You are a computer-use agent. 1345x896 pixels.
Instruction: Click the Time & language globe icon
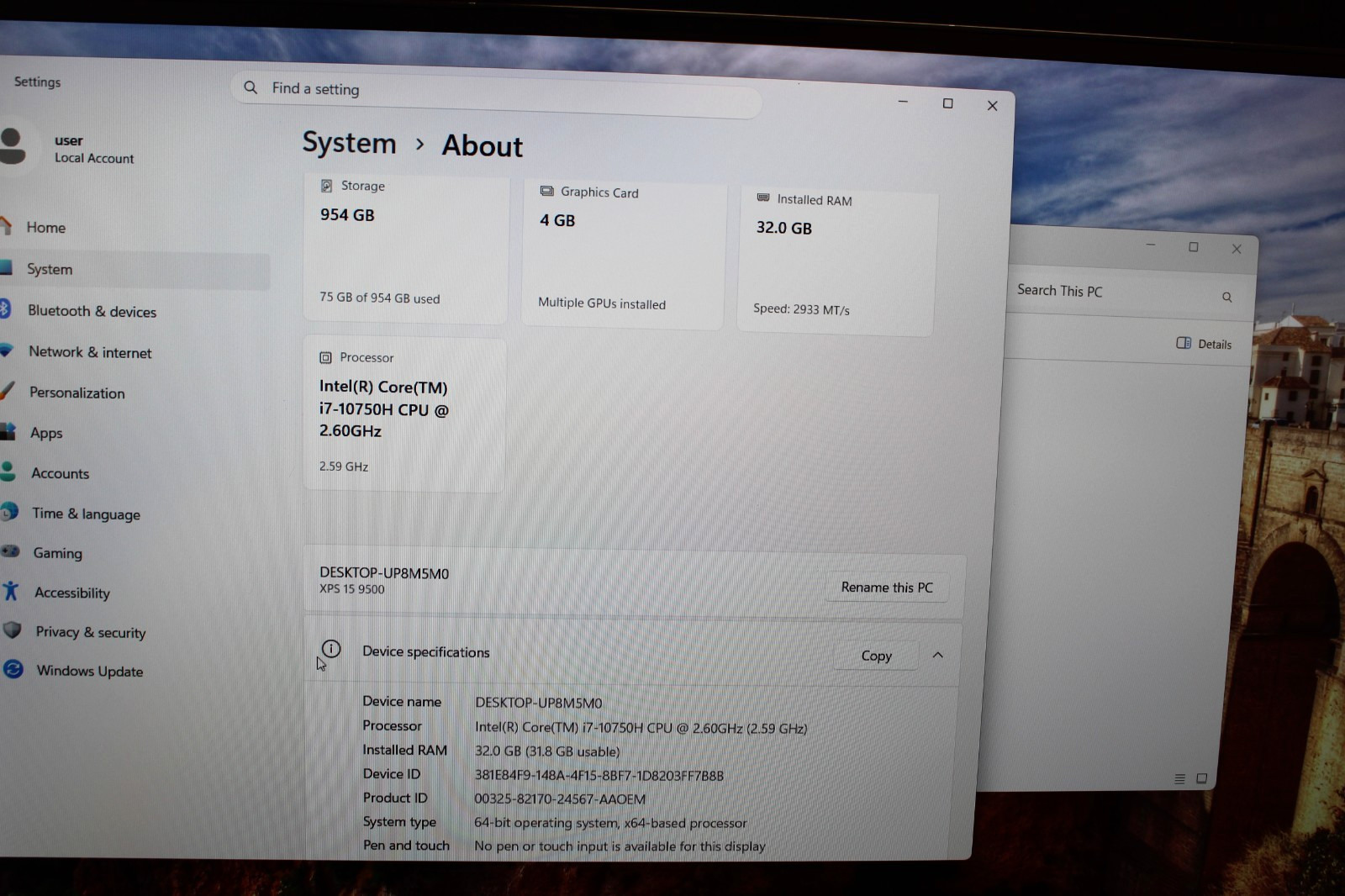(8, 511)
